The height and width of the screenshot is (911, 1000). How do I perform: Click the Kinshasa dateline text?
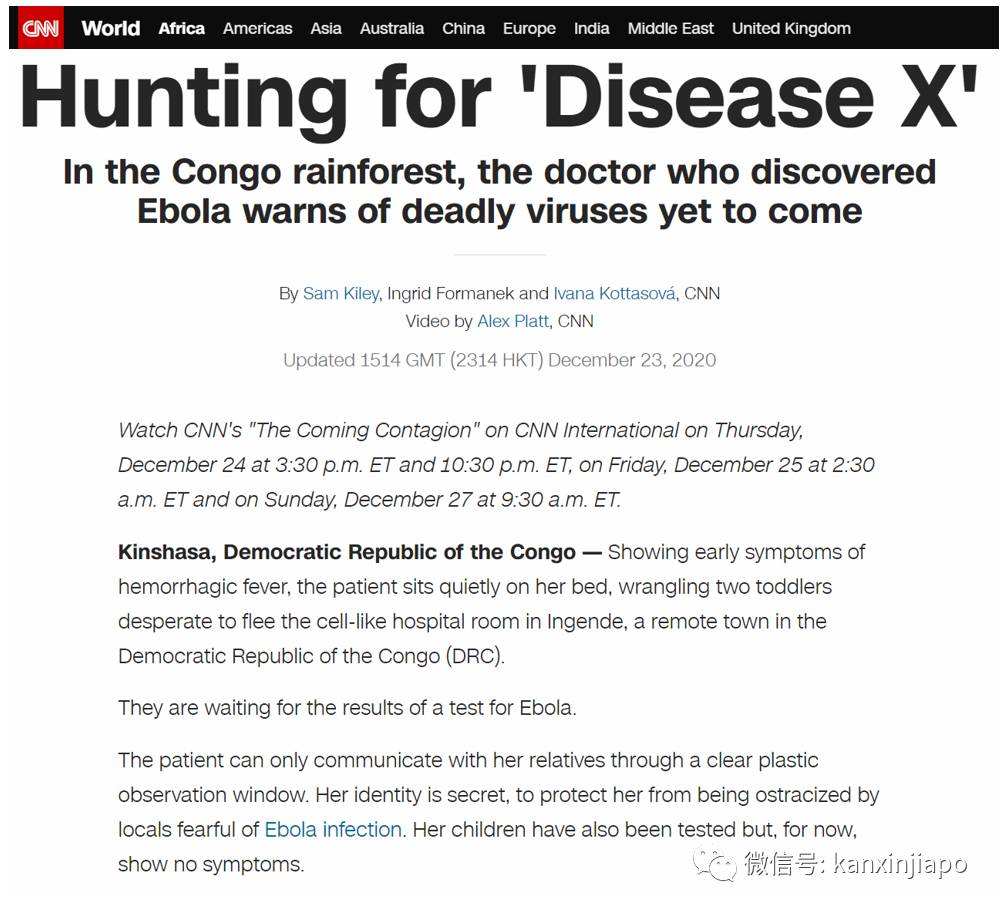click(346, 552)
